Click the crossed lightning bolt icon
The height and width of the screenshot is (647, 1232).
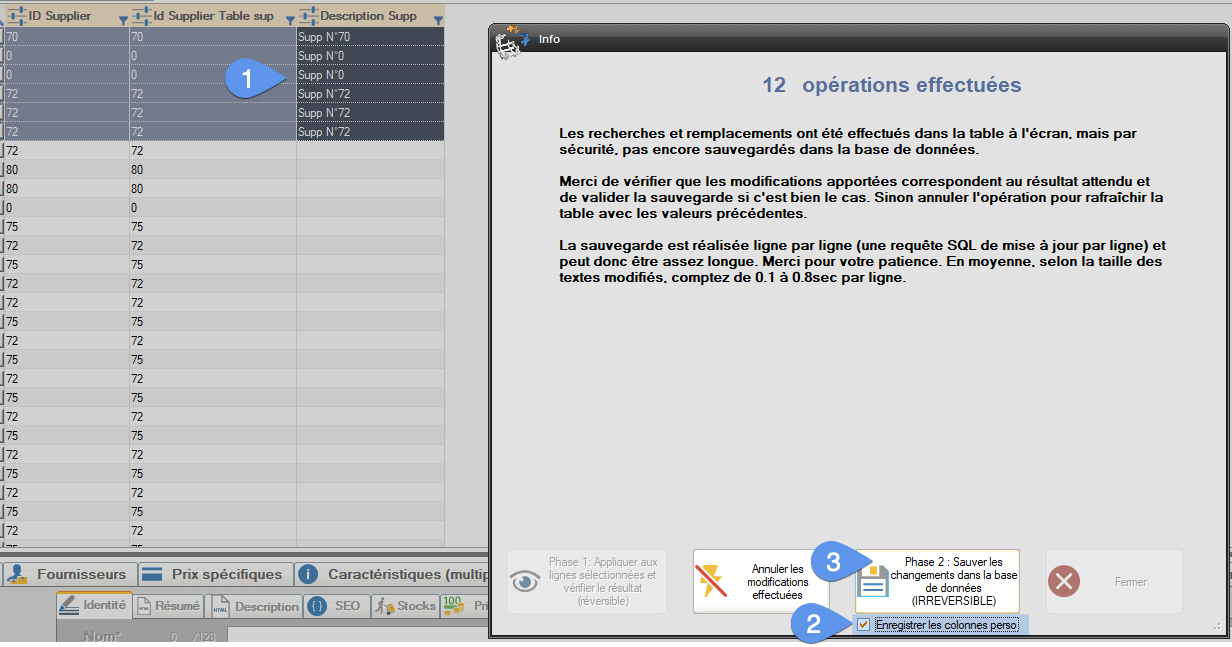pyautogui.click(x=710, y=578)
